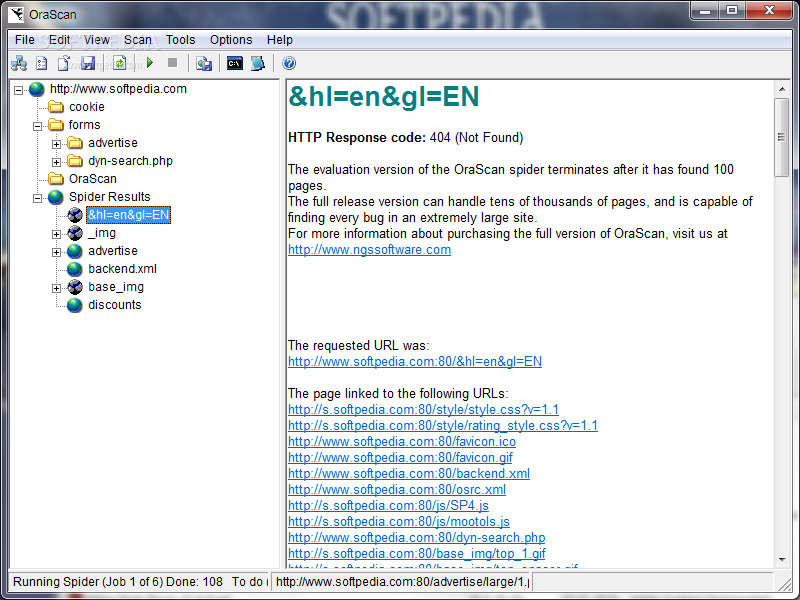Open the Edit menu
The width and height of the screenshot is (800, 600).
(x=59, y=40)
